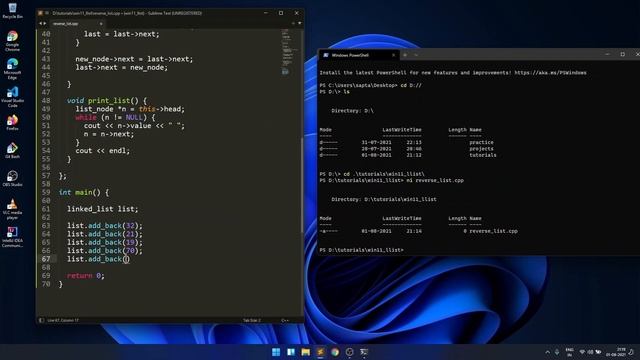This screenshot has width=640, height=360.
Task: Open Chrome from the taskbar
Action: 335,352
